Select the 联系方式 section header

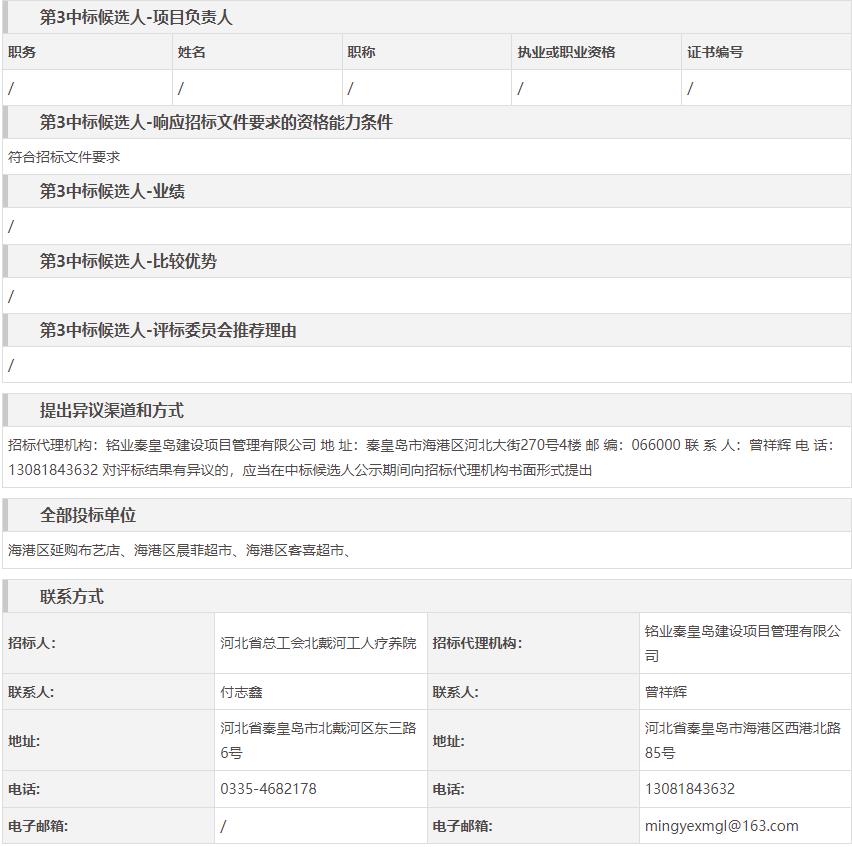[x=72, y=597]
